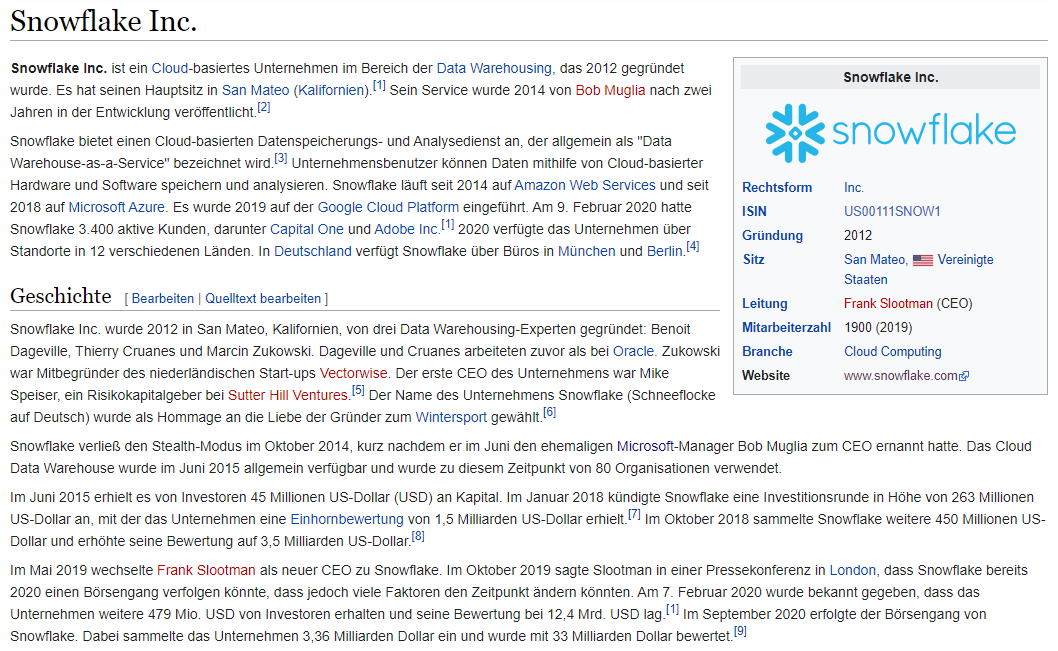Open the Gründung label link in infobox

[773, 236]
